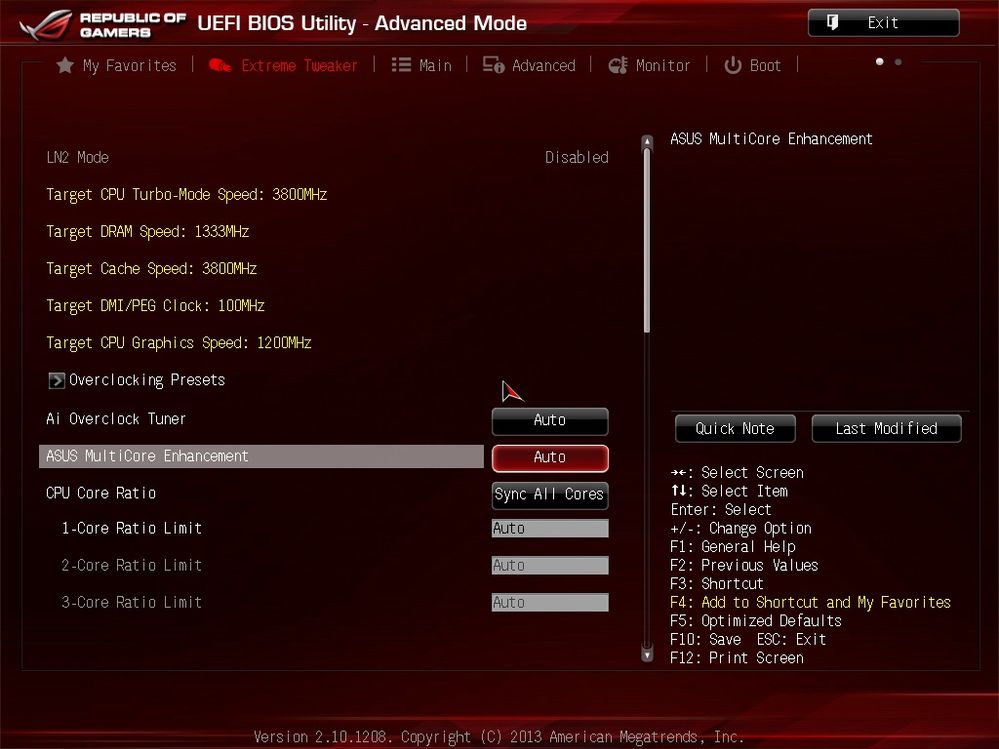Switch to the Boot tab
999x749 pixels.
752,65
